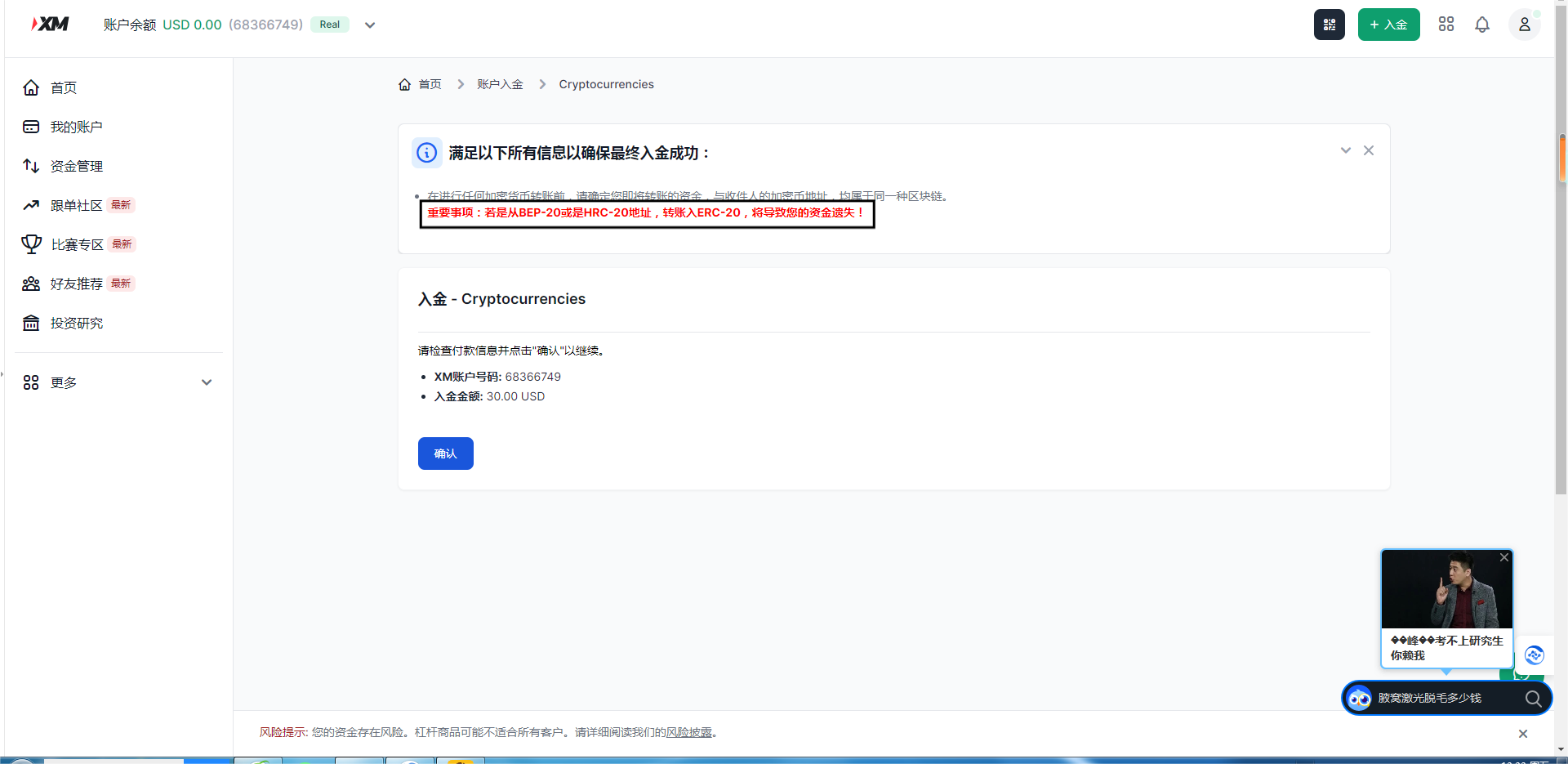The image size is (1568, 764).
Task: Click the home icon in the breadcrumb
Action: 404,84
